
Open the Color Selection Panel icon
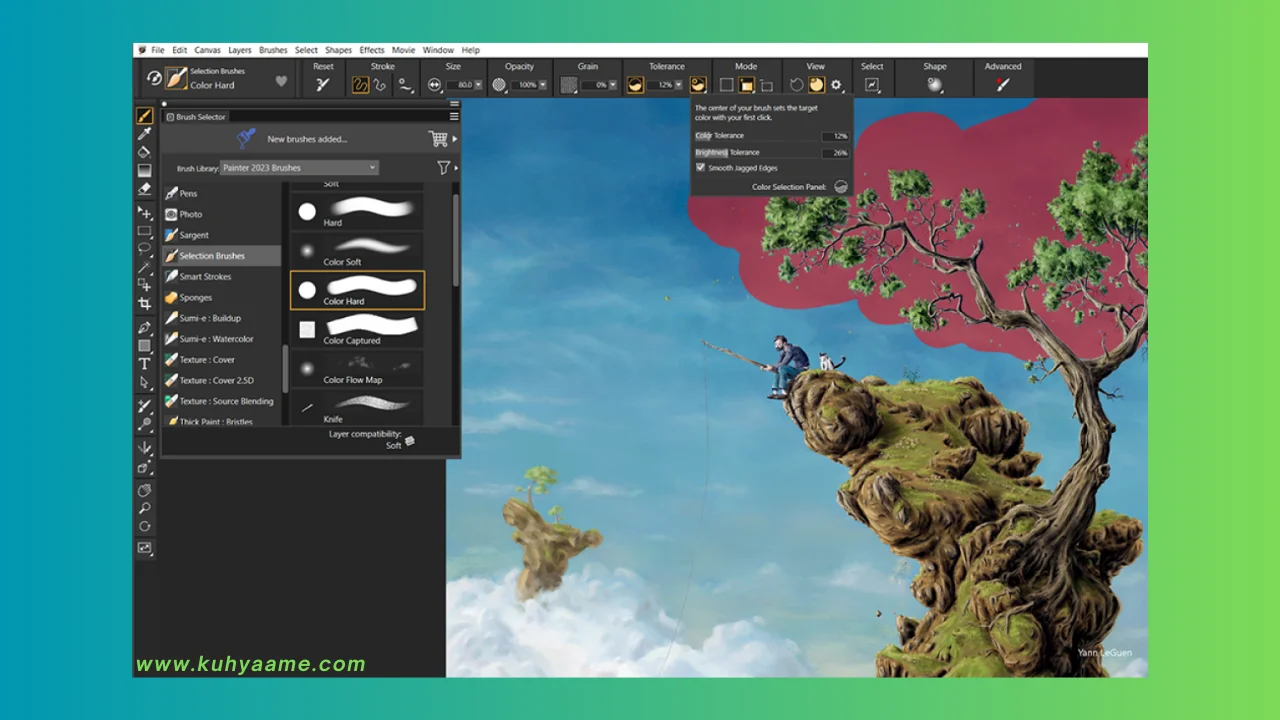pyautogui.click(x=840, y=186)
